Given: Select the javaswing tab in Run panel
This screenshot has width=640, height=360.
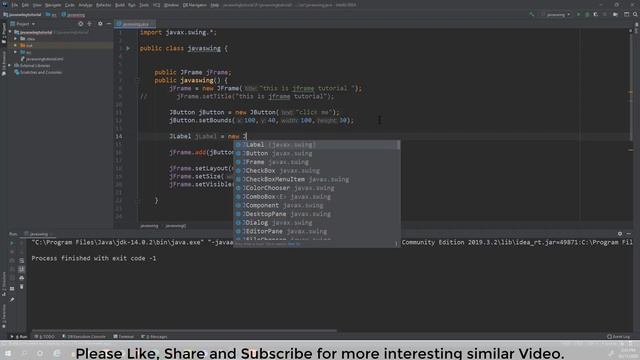Looking at the screenshot, I should (x=38, y=234).
